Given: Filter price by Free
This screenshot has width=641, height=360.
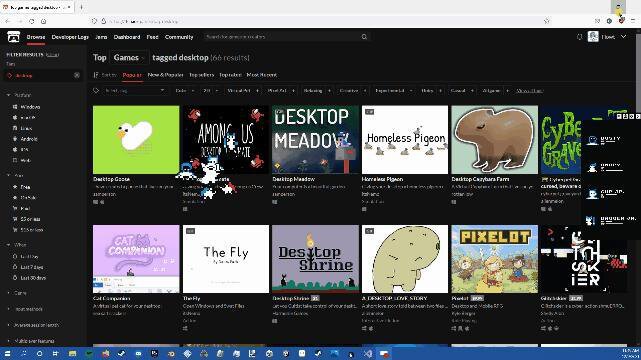Looking at the screenshot, I should [x=25, y=187].
